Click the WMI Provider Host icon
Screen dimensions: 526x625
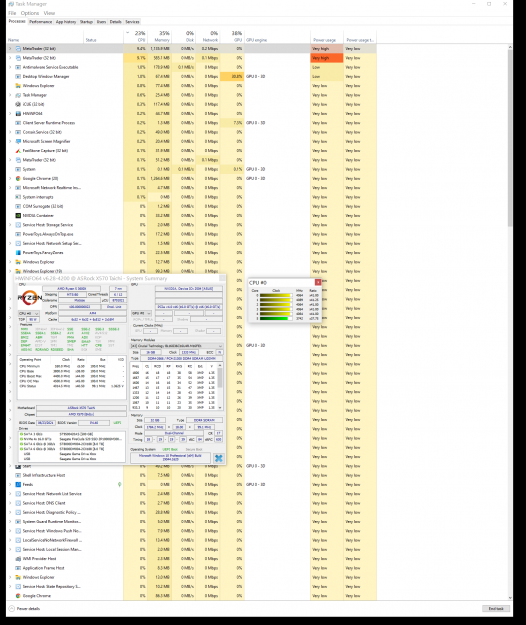click(18, 559)
